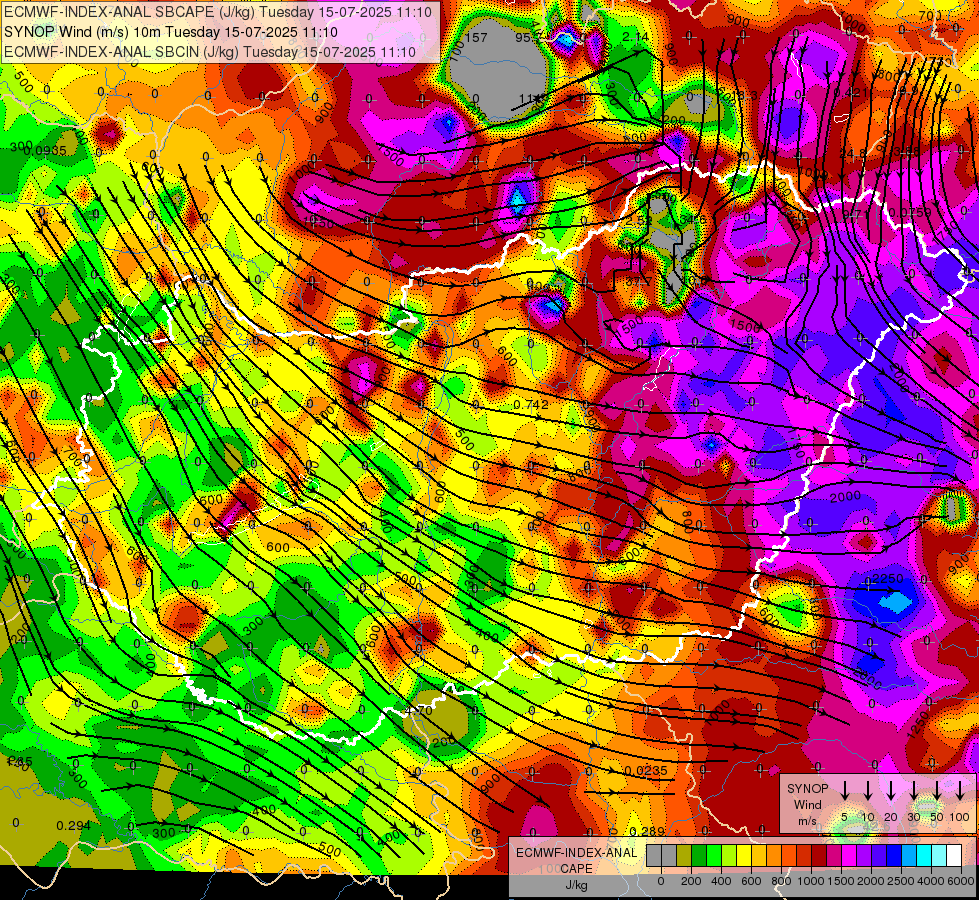Image resolution: width=979 pixels, height=900 pixels.
Task: Click the 'ECMWF-INDEX-ANAL CAPE J/kg' legend label
Action: [x=577, y=868]
